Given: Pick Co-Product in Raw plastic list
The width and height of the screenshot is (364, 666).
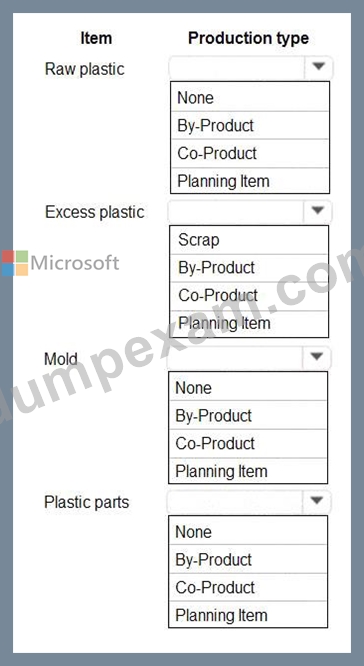Looking at the screenshot, I should pyautogui.click(x=250, y=154).
